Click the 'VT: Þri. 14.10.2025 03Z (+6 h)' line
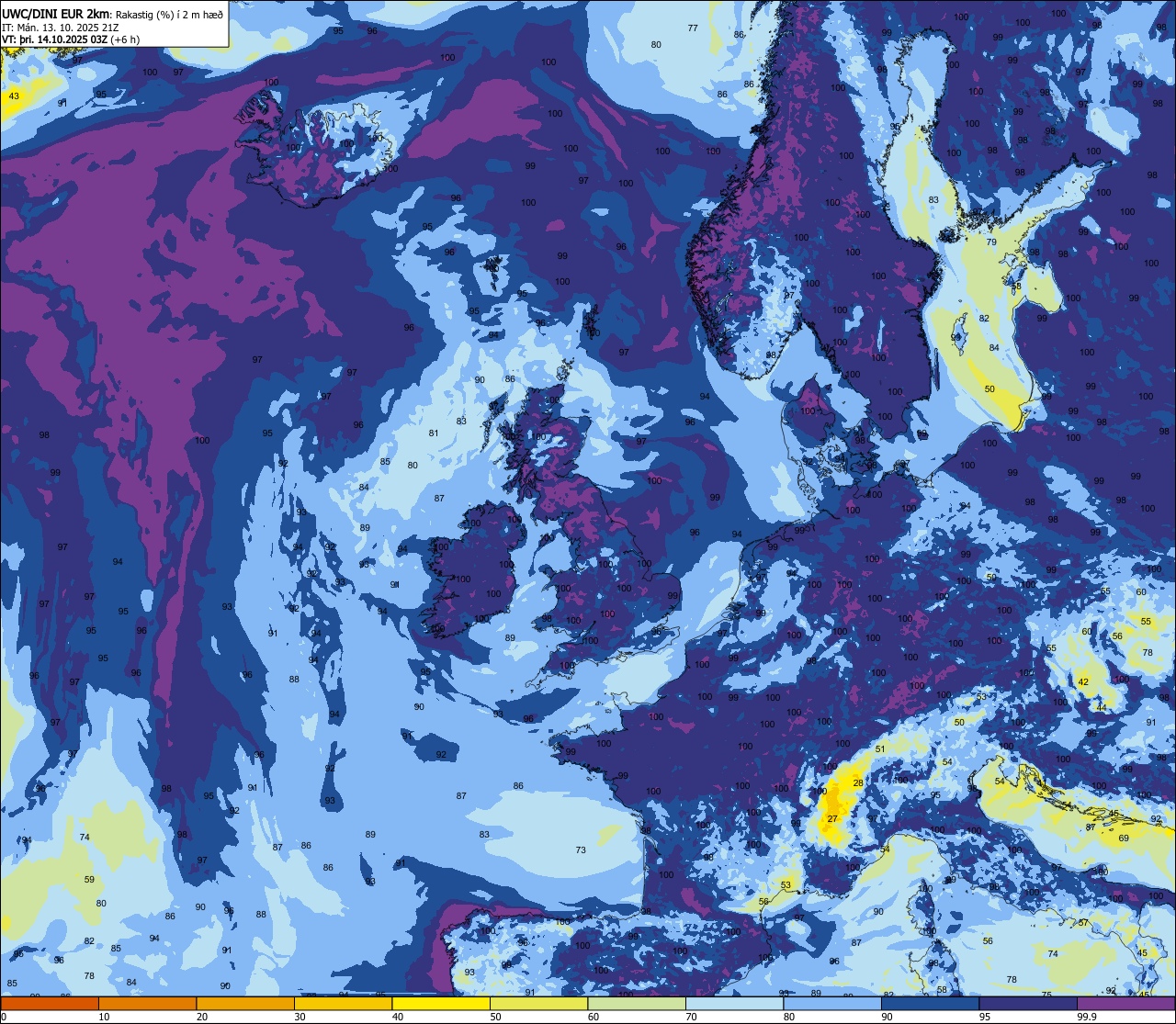This screenshot has height=1024, width=1176. pos(71,39)
